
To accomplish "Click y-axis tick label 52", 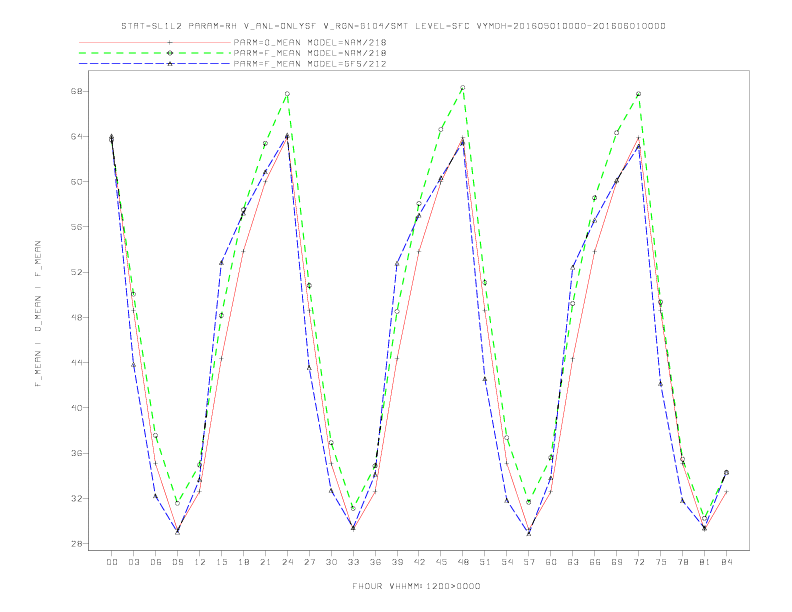I will pos(78,272).
